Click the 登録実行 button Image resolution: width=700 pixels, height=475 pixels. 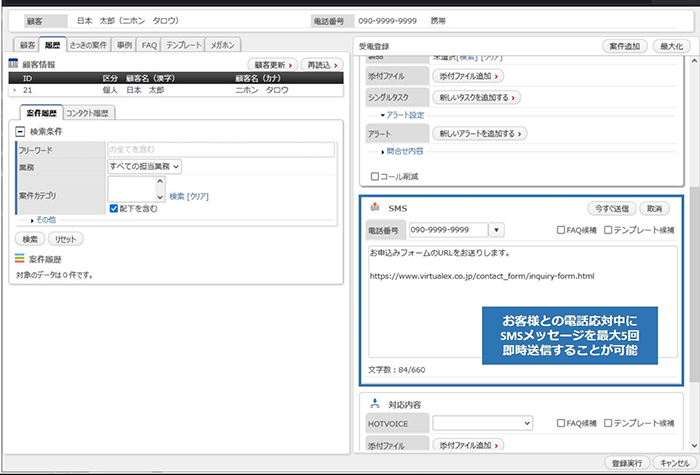(627, 463)
